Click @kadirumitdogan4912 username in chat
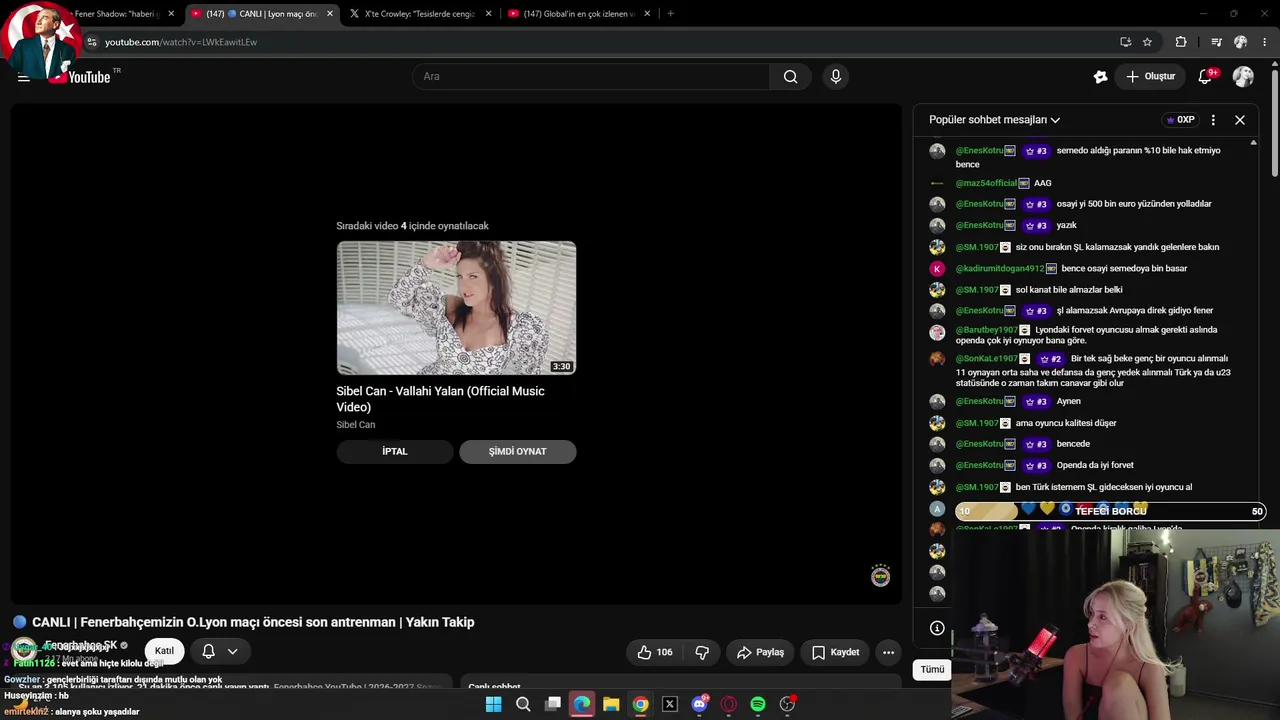 [x=1000, y=268]
